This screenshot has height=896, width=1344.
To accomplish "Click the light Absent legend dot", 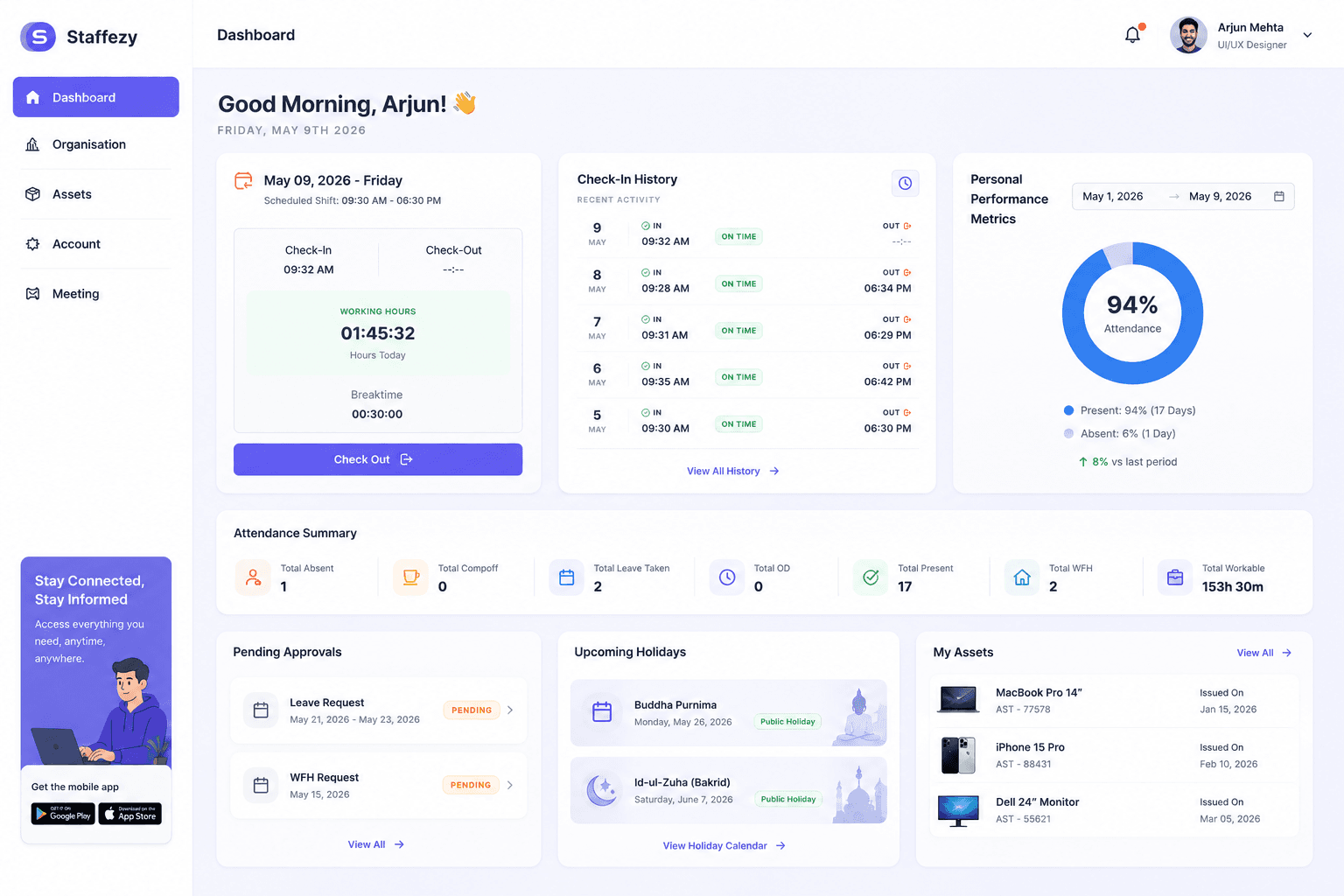I will tap(1068, 433).
